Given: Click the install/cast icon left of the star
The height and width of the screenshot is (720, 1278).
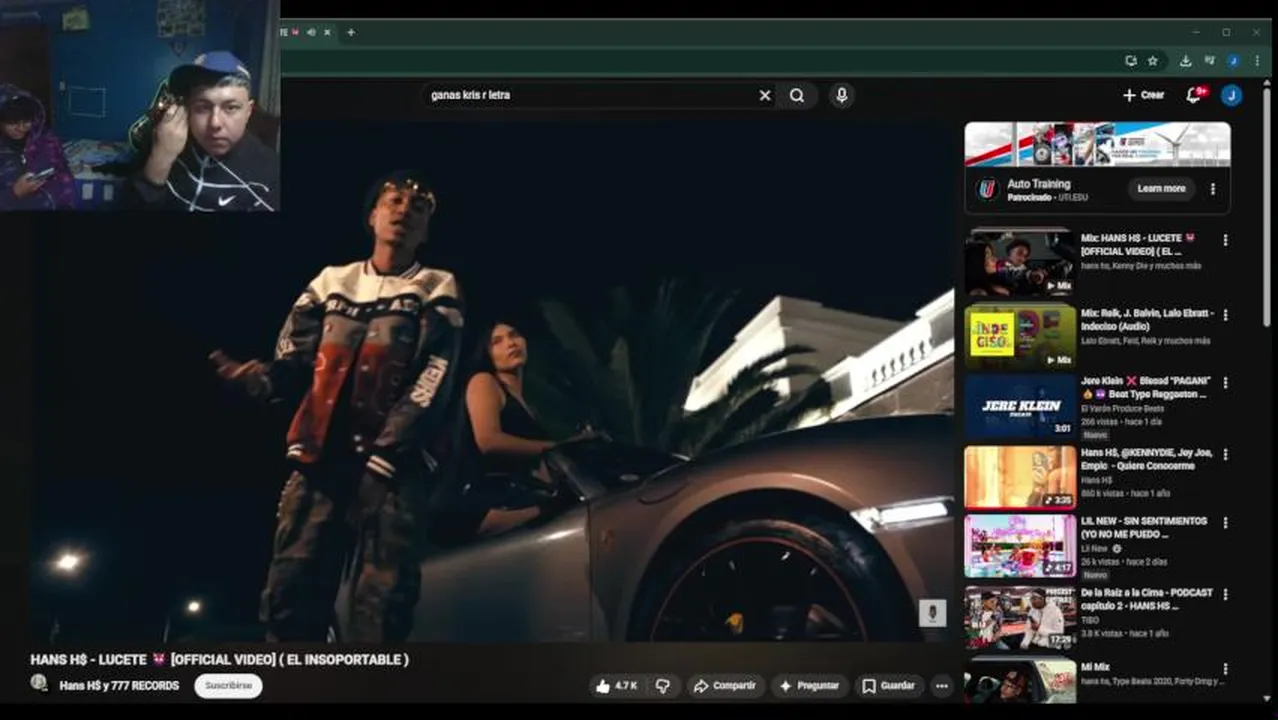Looking at the screenshot, I should [x=1131, y=61].
